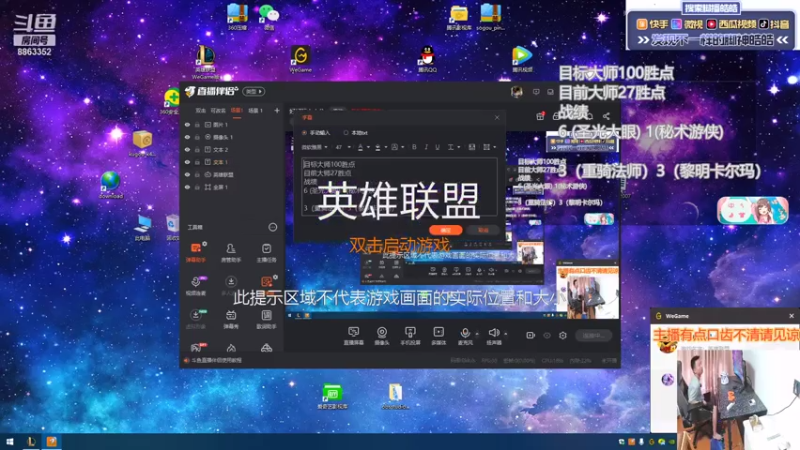The height and width of the screenshot is (450, 800).
Task: Open the gift box icon with red dot
Action: tap(540, 116)
